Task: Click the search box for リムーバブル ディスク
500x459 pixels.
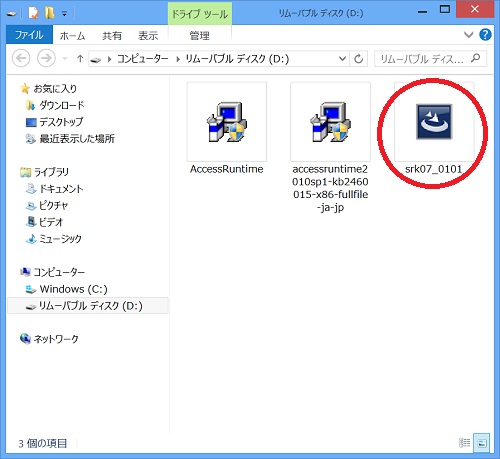Action: coord(430,59)
